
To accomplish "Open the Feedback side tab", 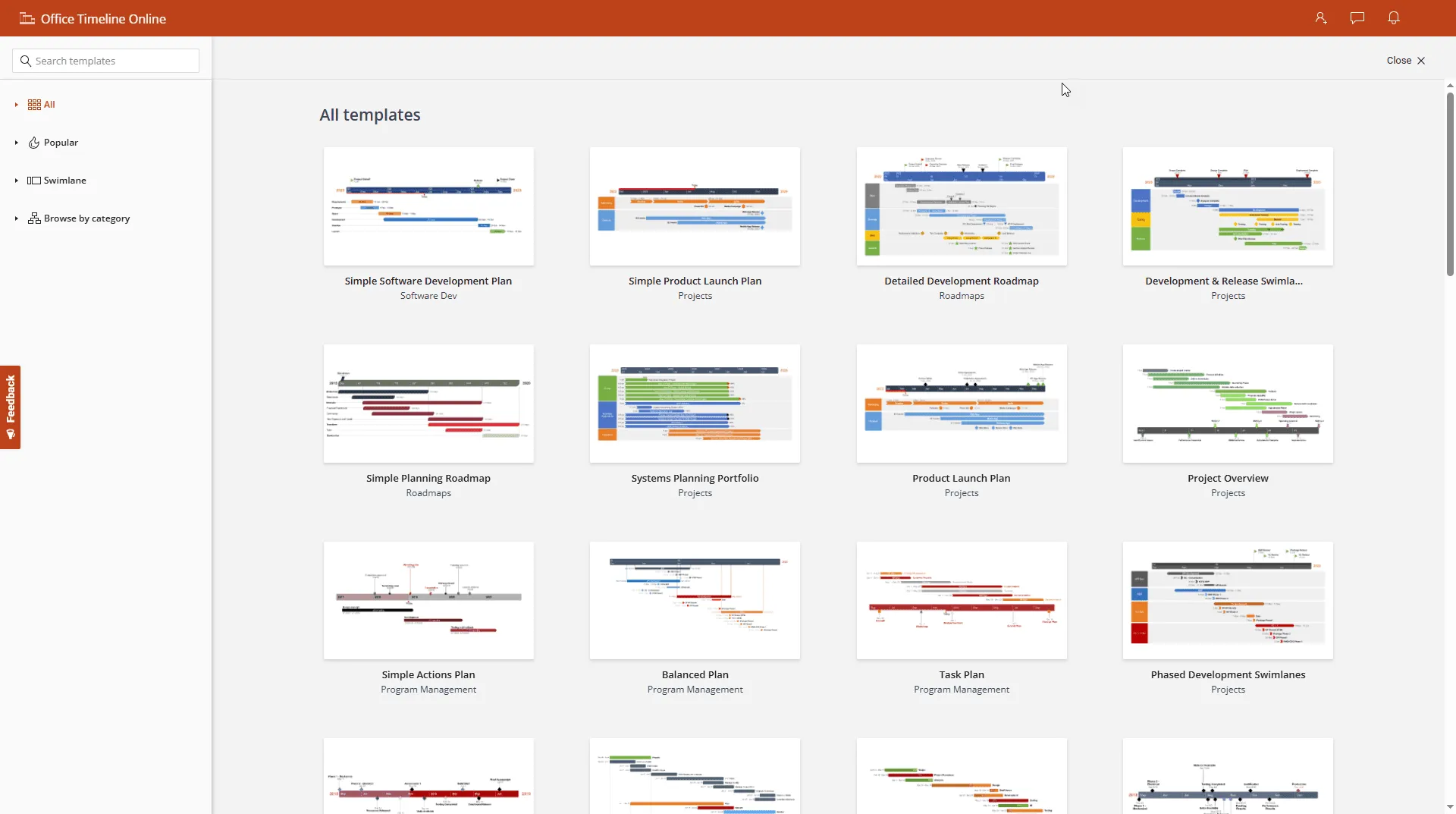I will [x=11, y=407].
